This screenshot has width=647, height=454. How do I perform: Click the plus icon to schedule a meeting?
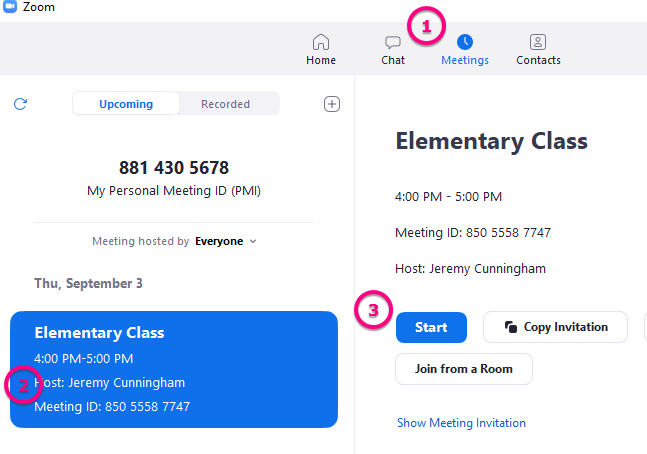coord(333,104)
